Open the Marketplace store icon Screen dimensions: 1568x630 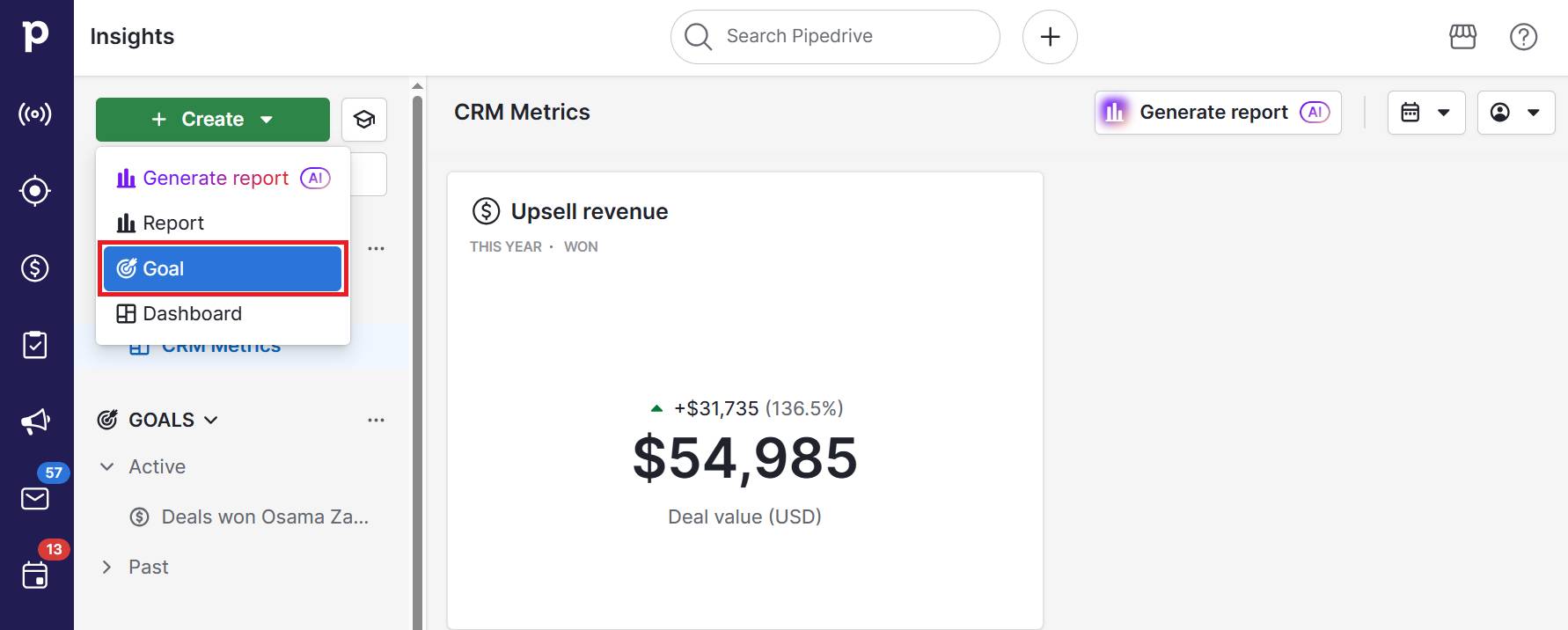[x=1462, y=36]
